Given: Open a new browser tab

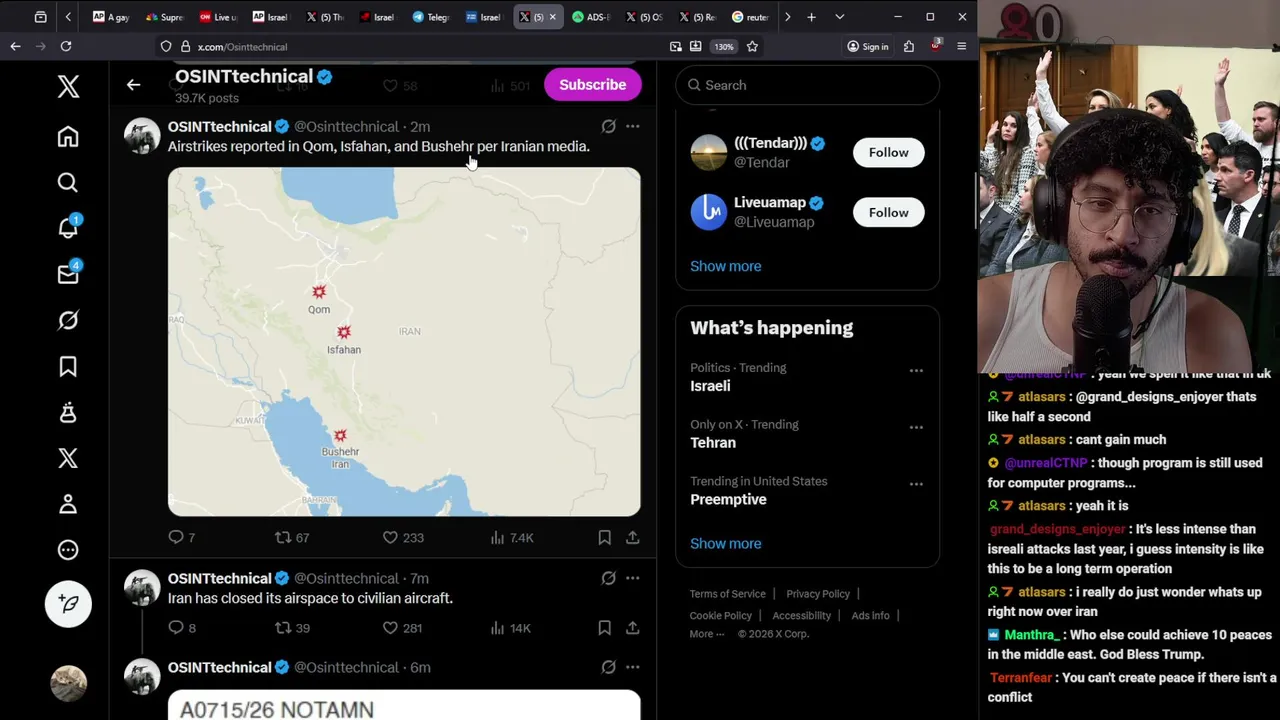Looking at the screenshot, I should [x=811, y=17].
